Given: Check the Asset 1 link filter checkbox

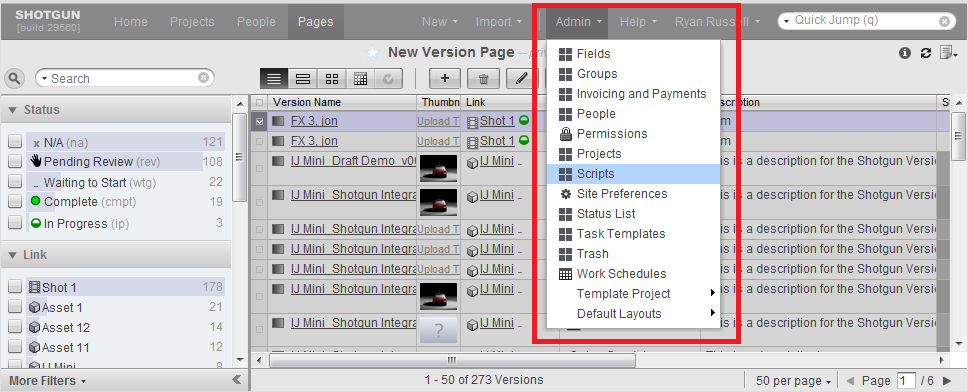Looking at the screenshot, I should coord(15,307).
